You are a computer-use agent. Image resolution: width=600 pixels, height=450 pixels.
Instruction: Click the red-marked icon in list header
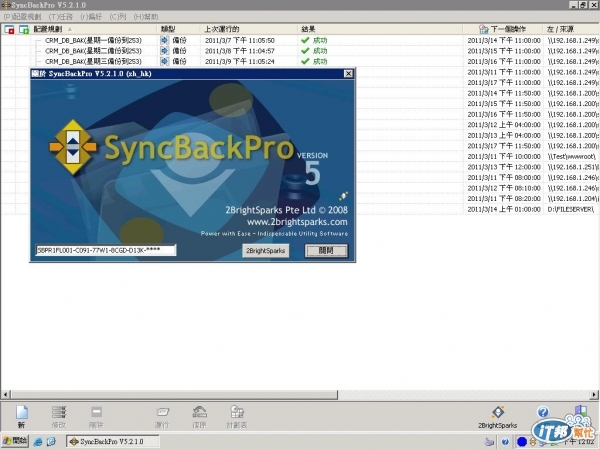click(x=9, y=29)
